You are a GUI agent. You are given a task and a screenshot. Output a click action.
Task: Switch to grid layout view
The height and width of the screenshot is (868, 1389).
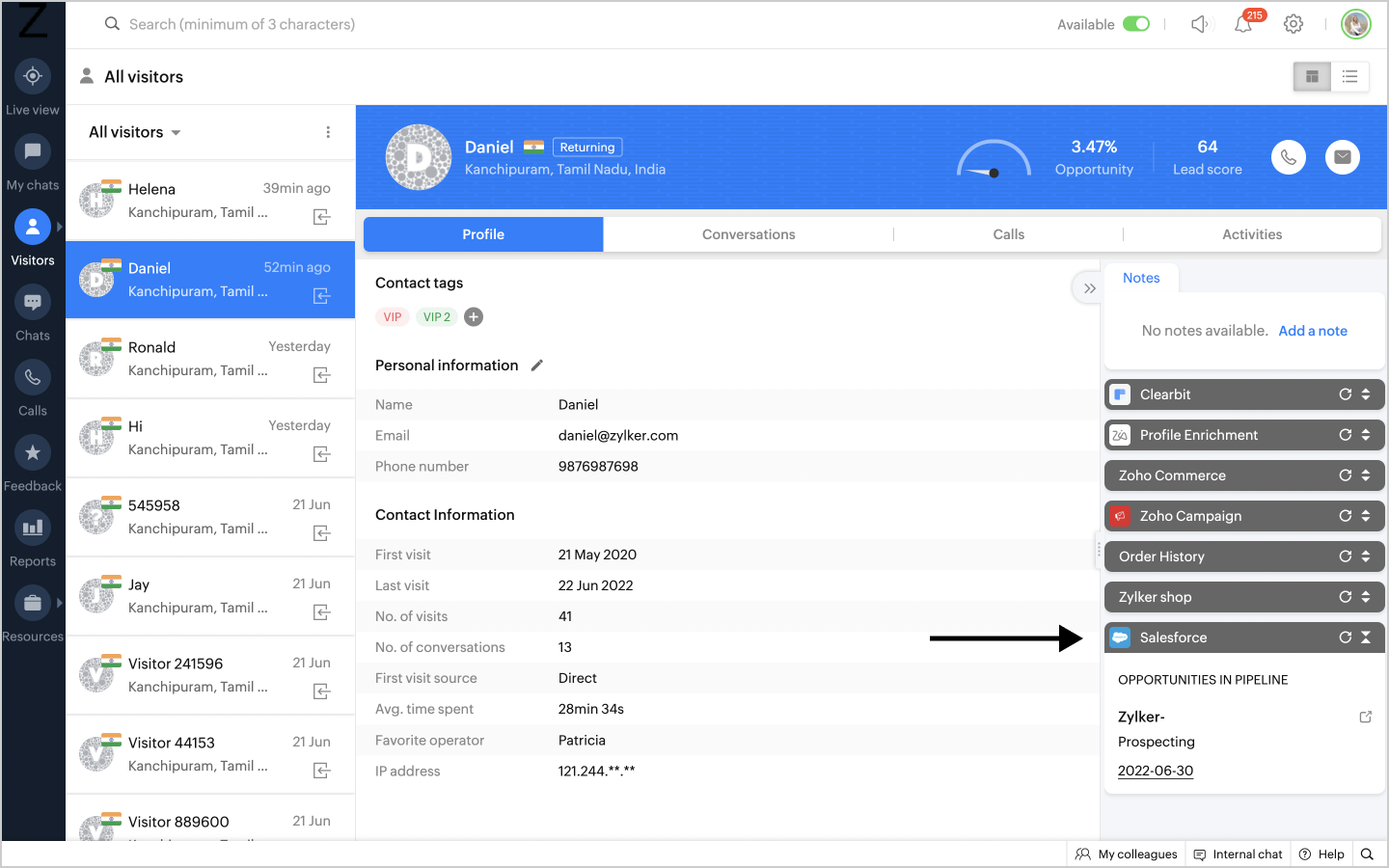[x=1312, y=77]
